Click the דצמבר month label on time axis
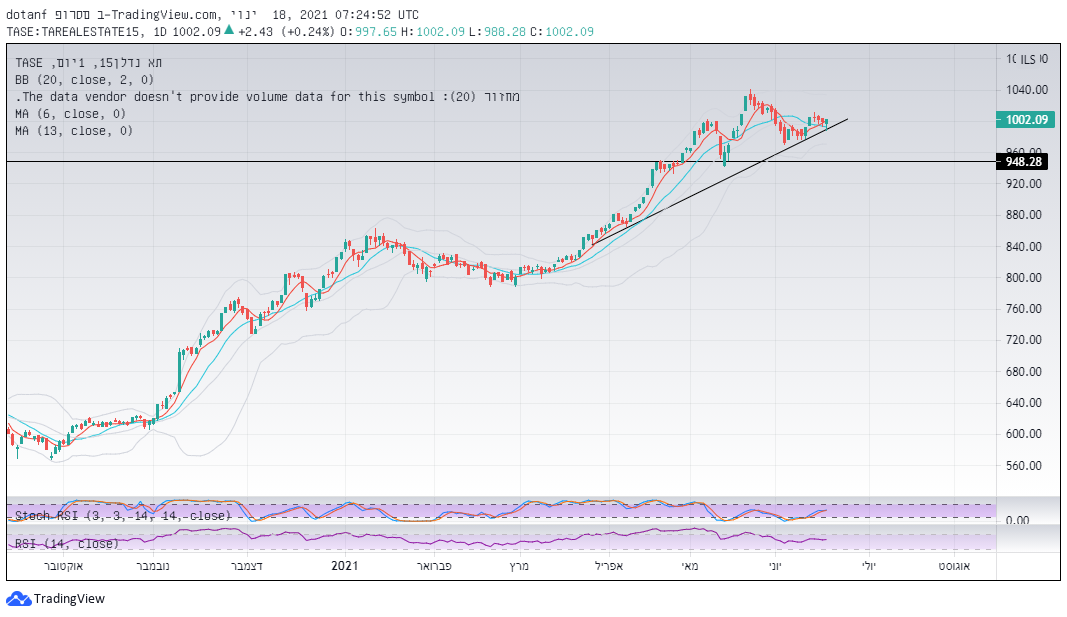This screenshot has height=617, width=1067. 246,566
